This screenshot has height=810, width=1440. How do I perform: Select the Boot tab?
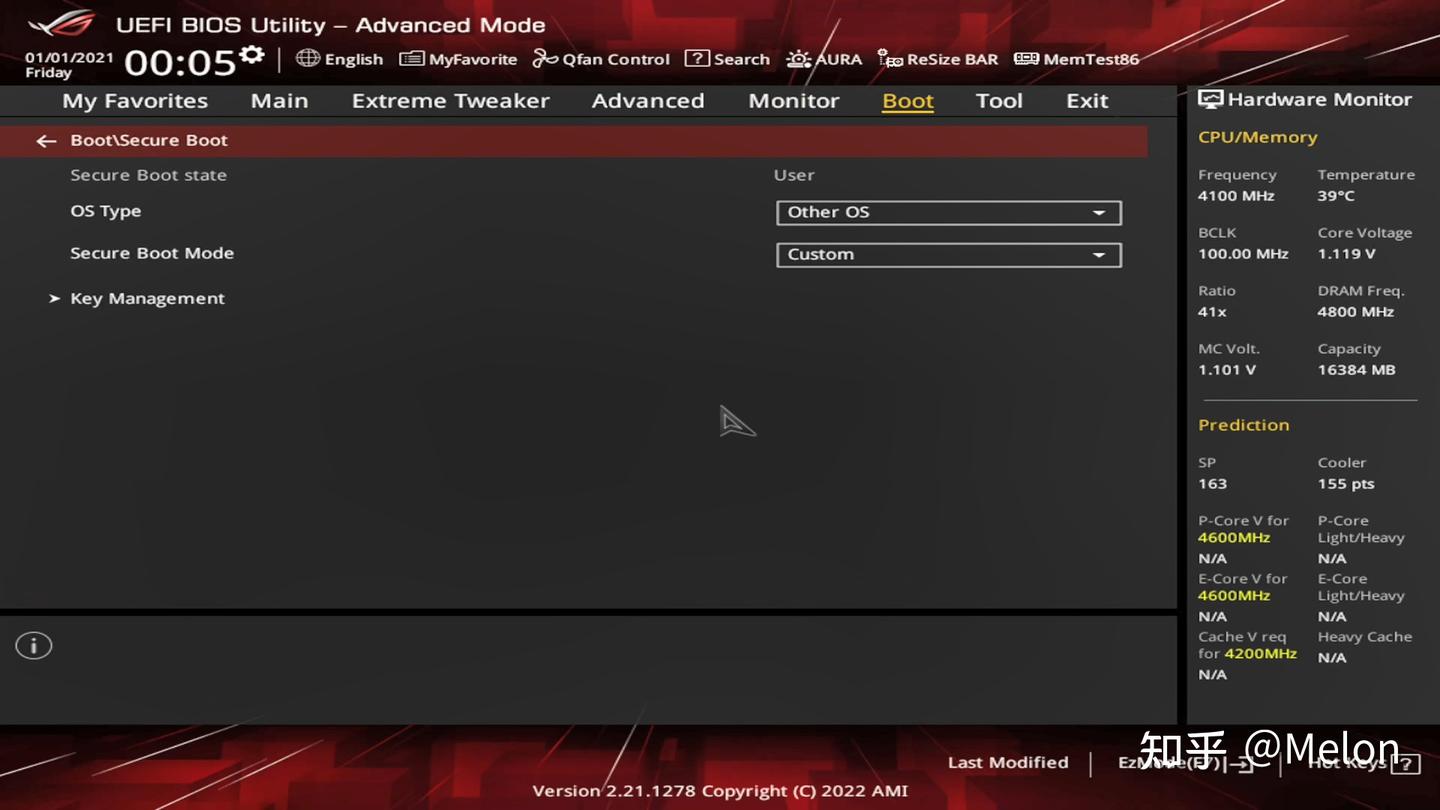click(x=908, y=100)
